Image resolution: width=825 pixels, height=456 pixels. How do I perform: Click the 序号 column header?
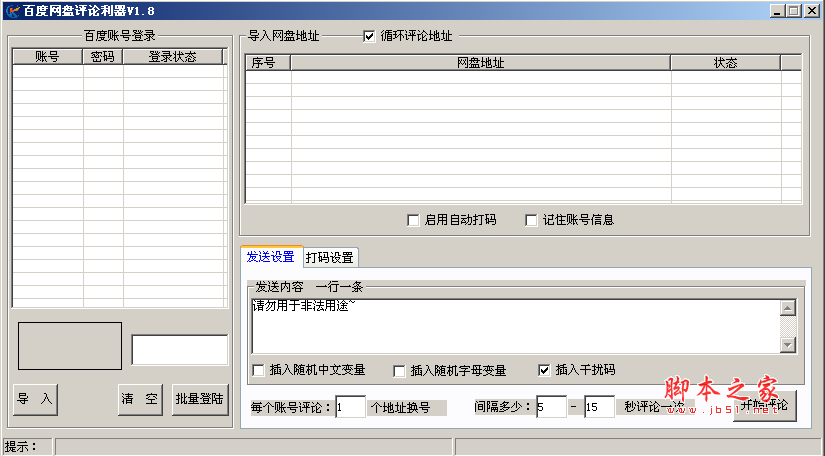(268, 63)
